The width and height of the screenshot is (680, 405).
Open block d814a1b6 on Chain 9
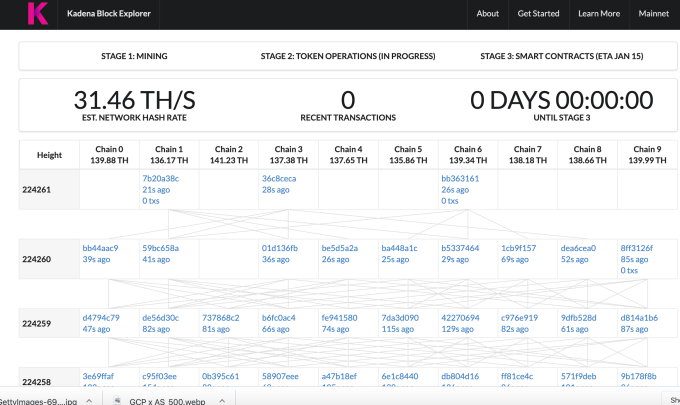click(x=640, y=318)
